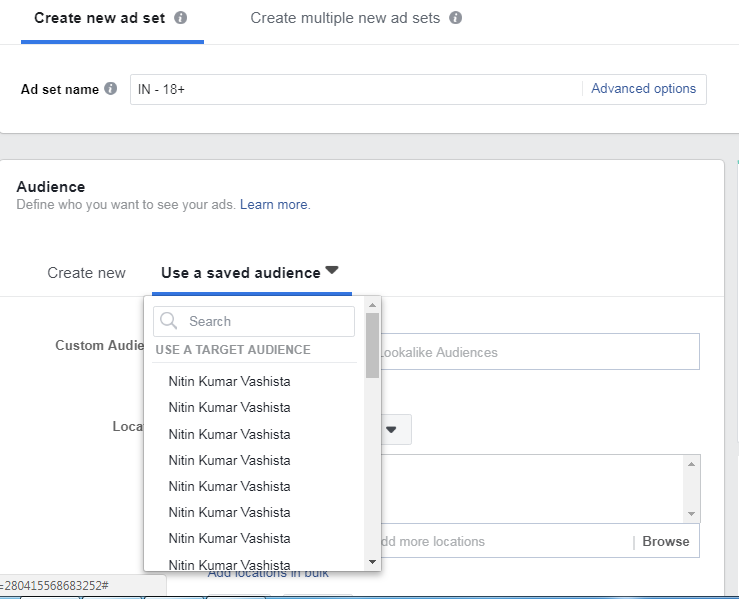739x599 pixels.
Task: Focus the saved audience Search field
Action: point(254,321)
